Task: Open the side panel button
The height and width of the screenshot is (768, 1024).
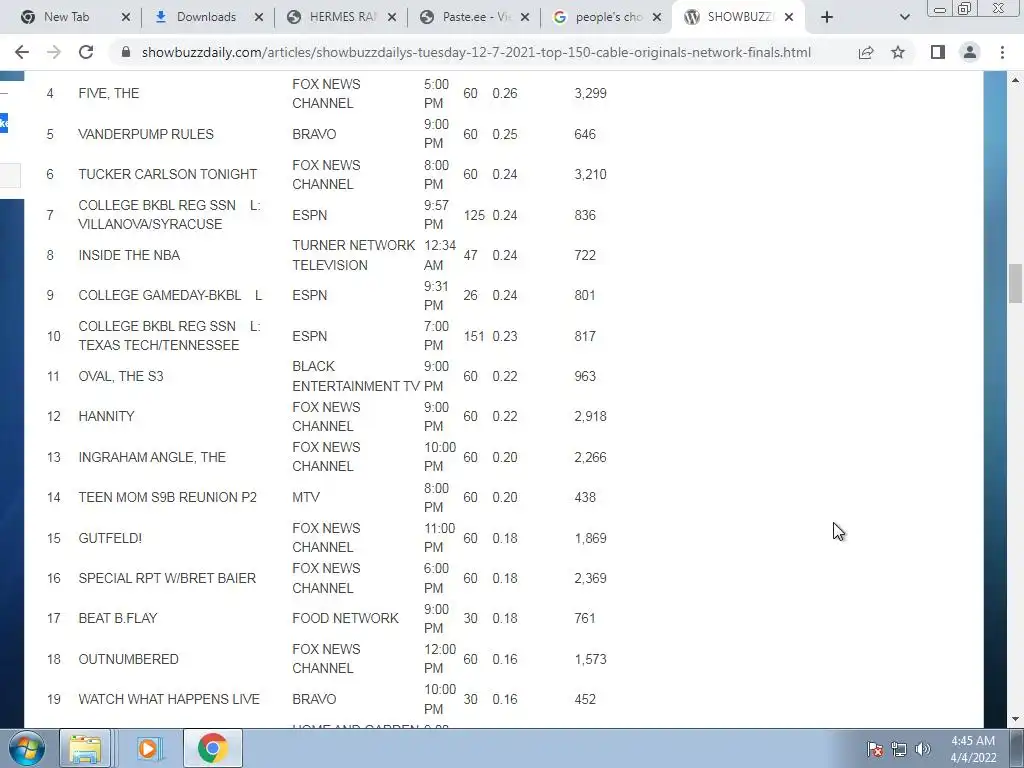Action: coord(938,52)
